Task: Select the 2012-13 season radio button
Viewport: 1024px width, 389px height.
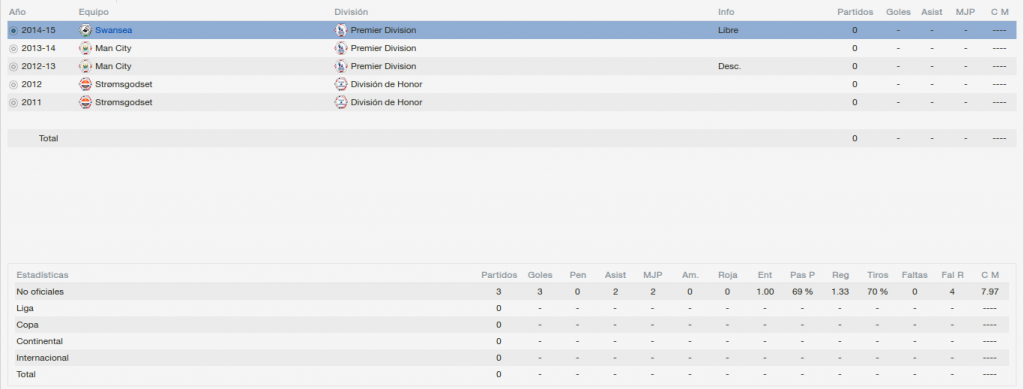Action: point(14,67)
